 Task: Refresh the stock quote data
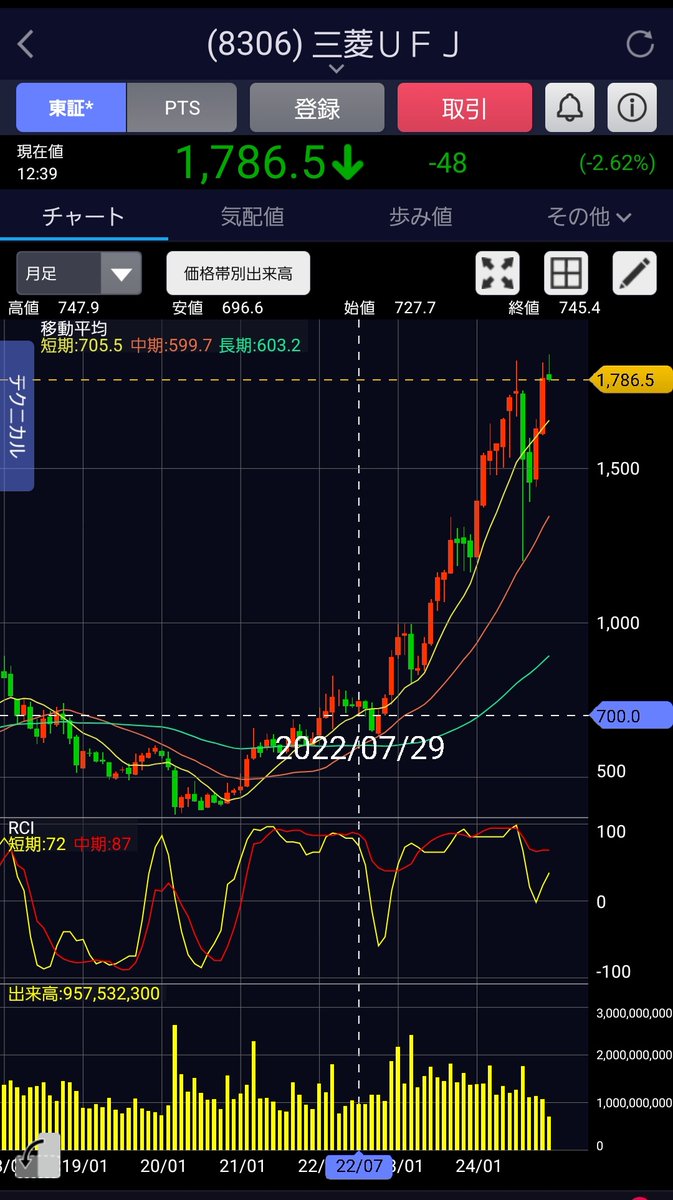pyautogui.click(x=638, y=44)
